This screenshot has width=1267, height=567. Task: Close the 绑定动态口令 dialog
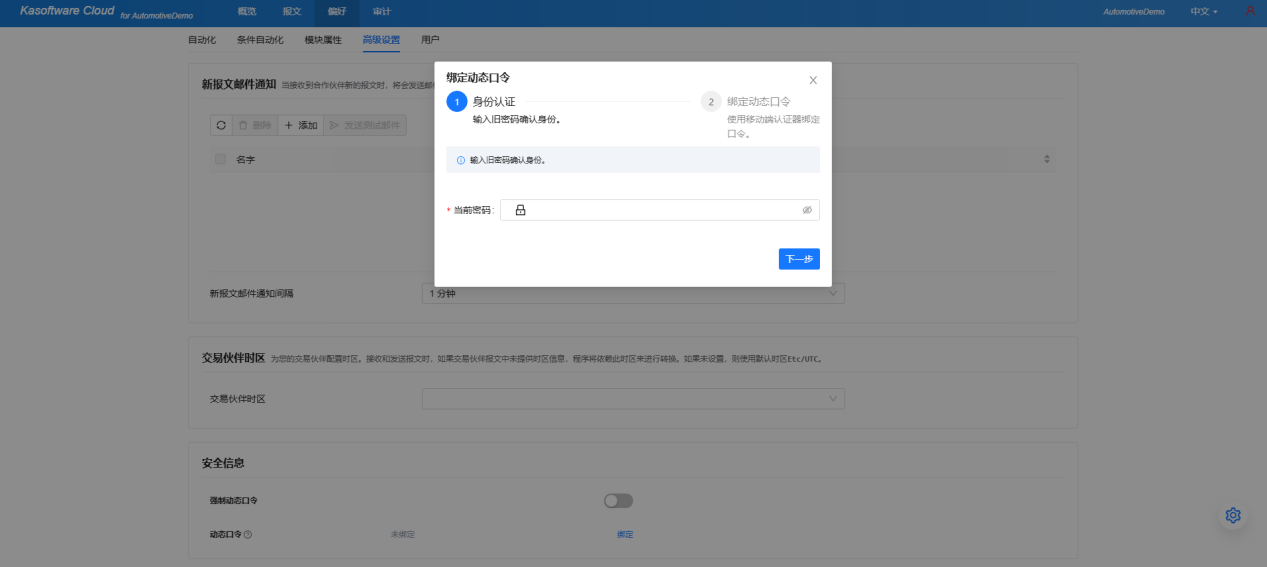click(813, 80)
